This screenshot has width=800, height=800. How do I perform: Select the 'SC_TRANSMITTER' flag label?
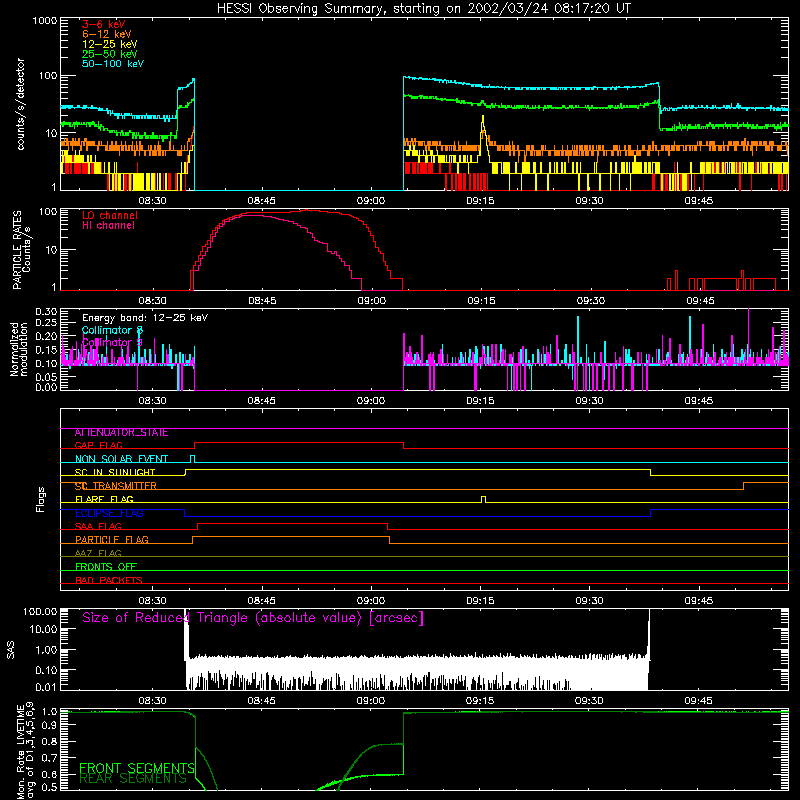pyautogui.click(x=115, y=486)
